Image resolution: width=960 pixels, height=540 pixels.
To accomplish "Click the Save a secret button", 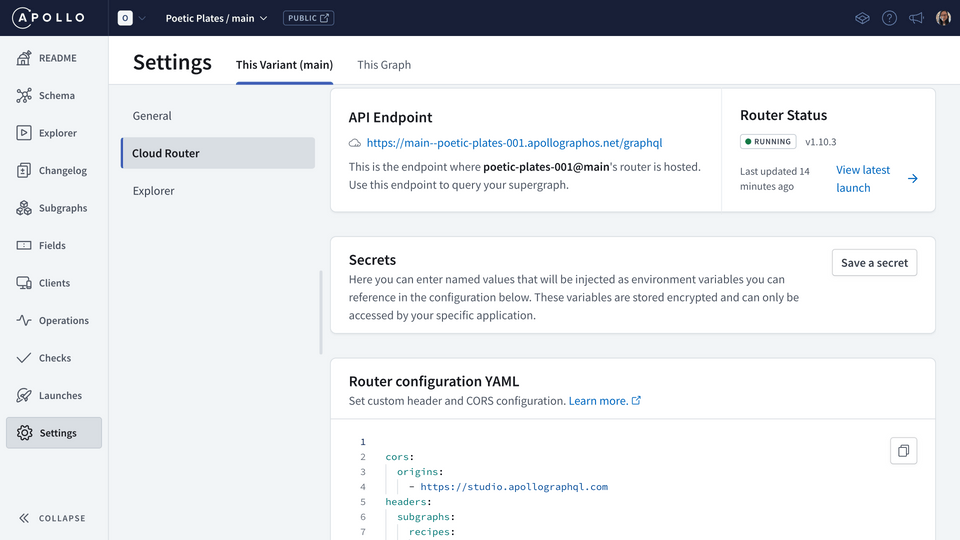I will 874,263.
